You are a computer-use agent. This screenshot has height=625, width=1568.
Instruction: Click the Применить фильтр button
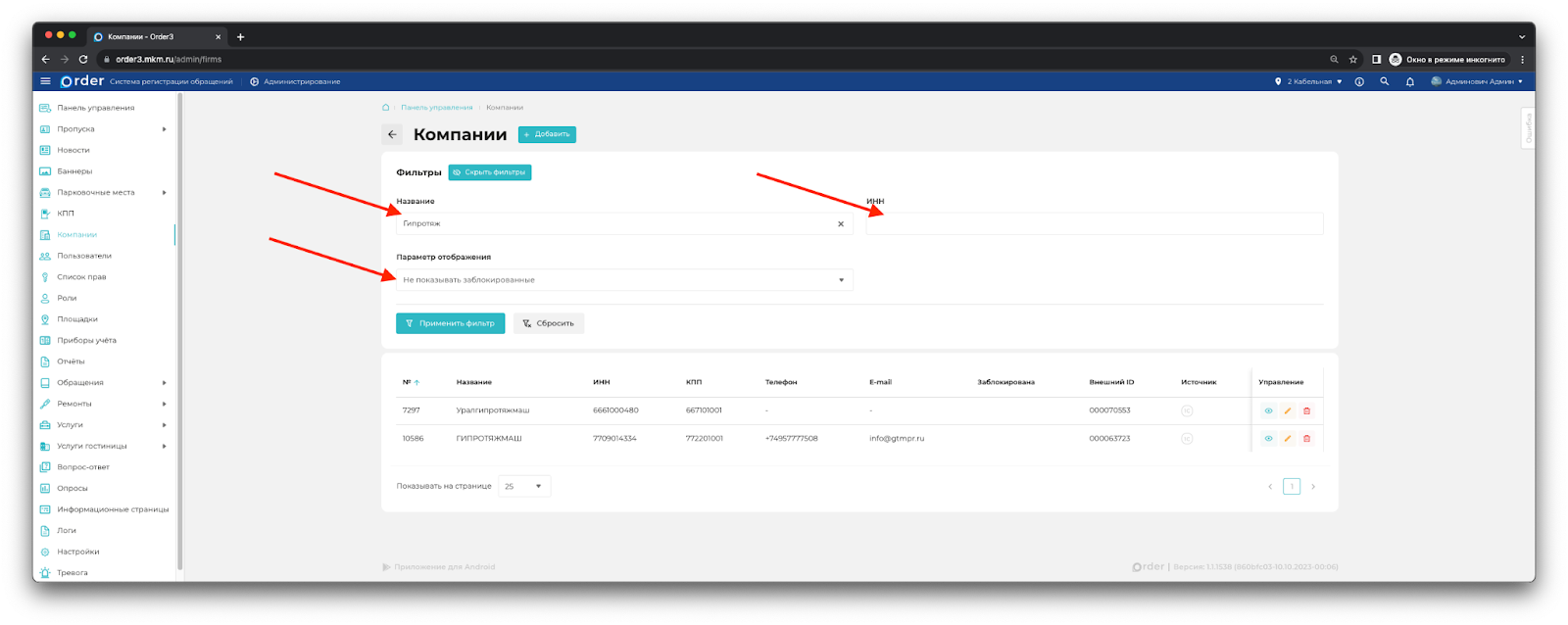tap(450, 323)
